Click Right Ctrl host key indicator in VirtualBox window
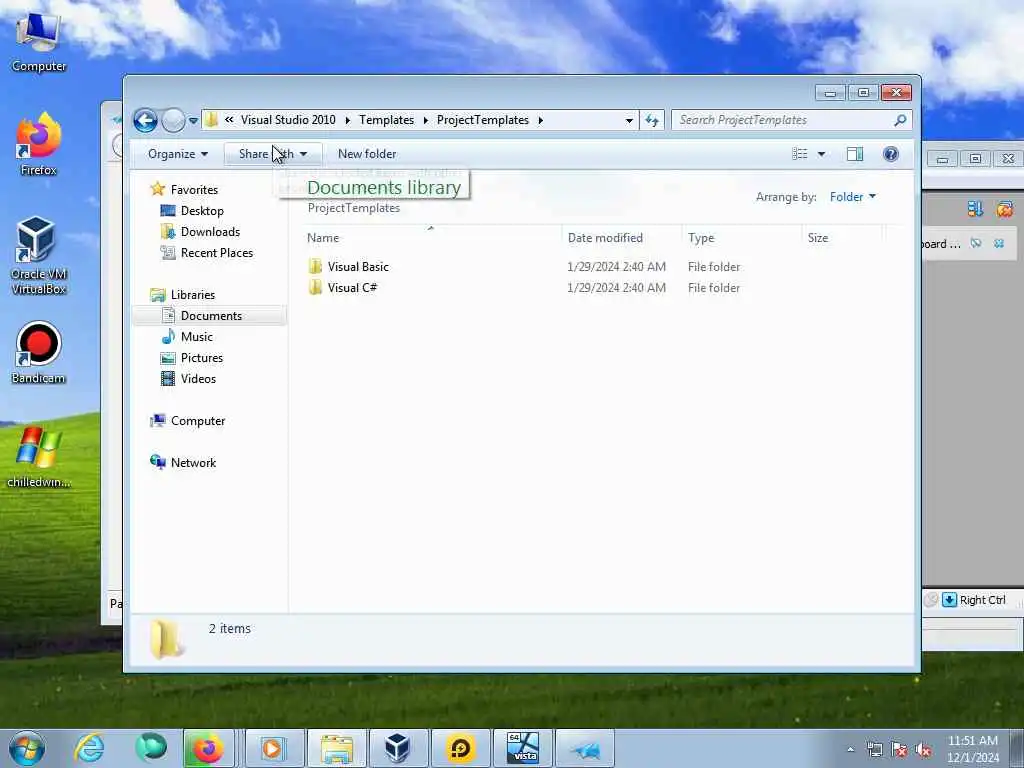This screenshot has height=768, width=1024. (982, 600)
